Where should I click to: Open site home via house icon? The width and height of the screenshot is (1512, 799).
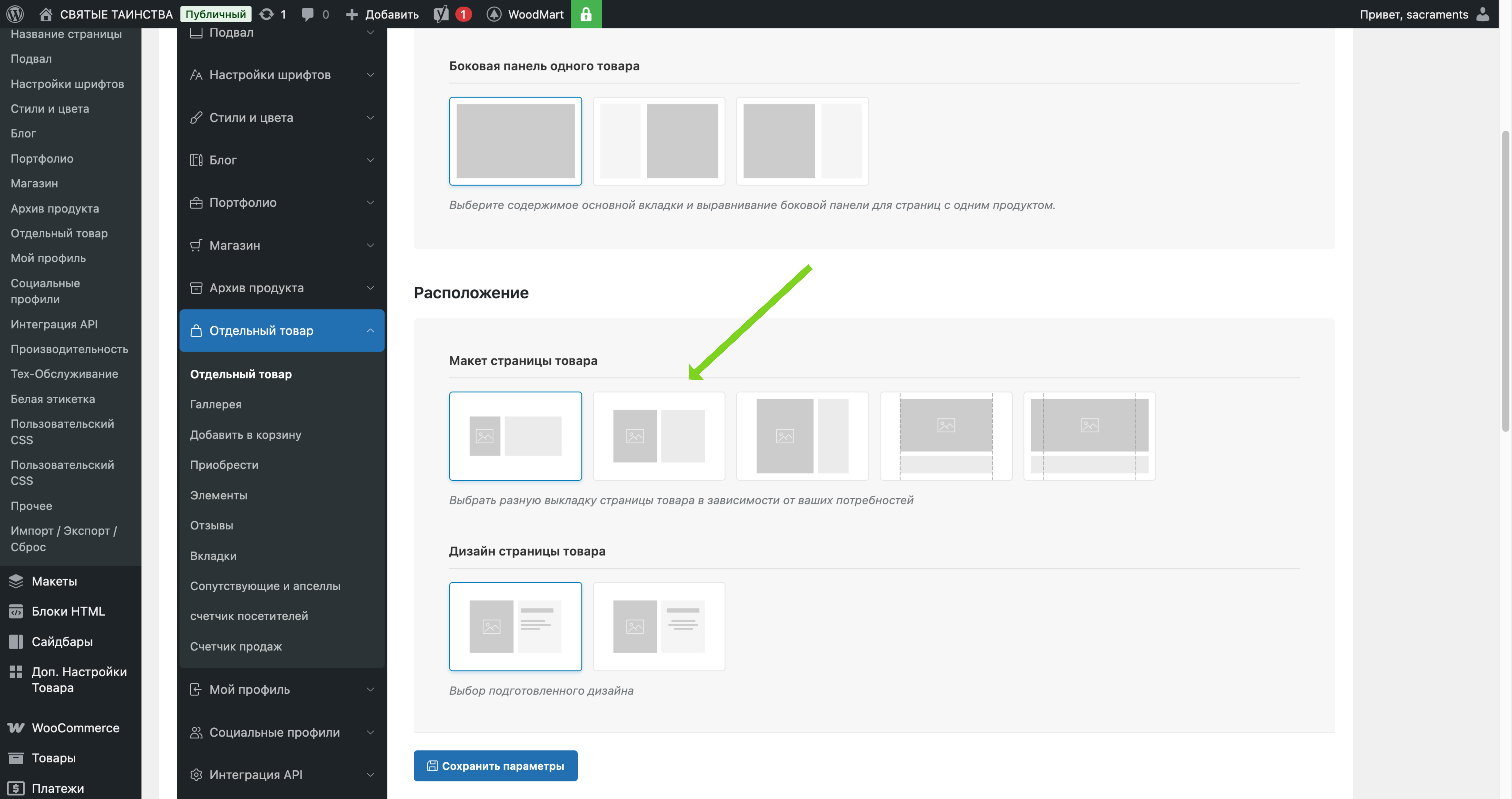(46, 14)
